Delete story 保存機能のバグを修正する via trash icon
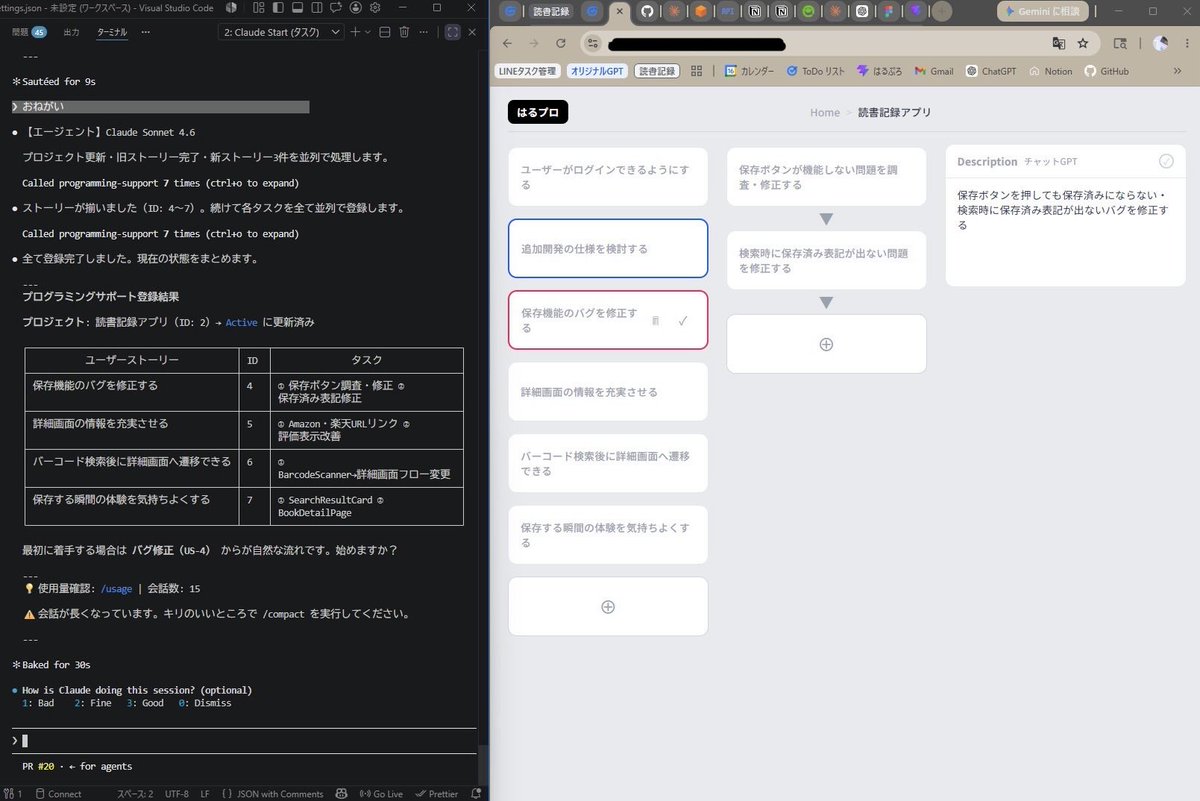Viewport: 1200px width, 801px height. click(656, 321)
